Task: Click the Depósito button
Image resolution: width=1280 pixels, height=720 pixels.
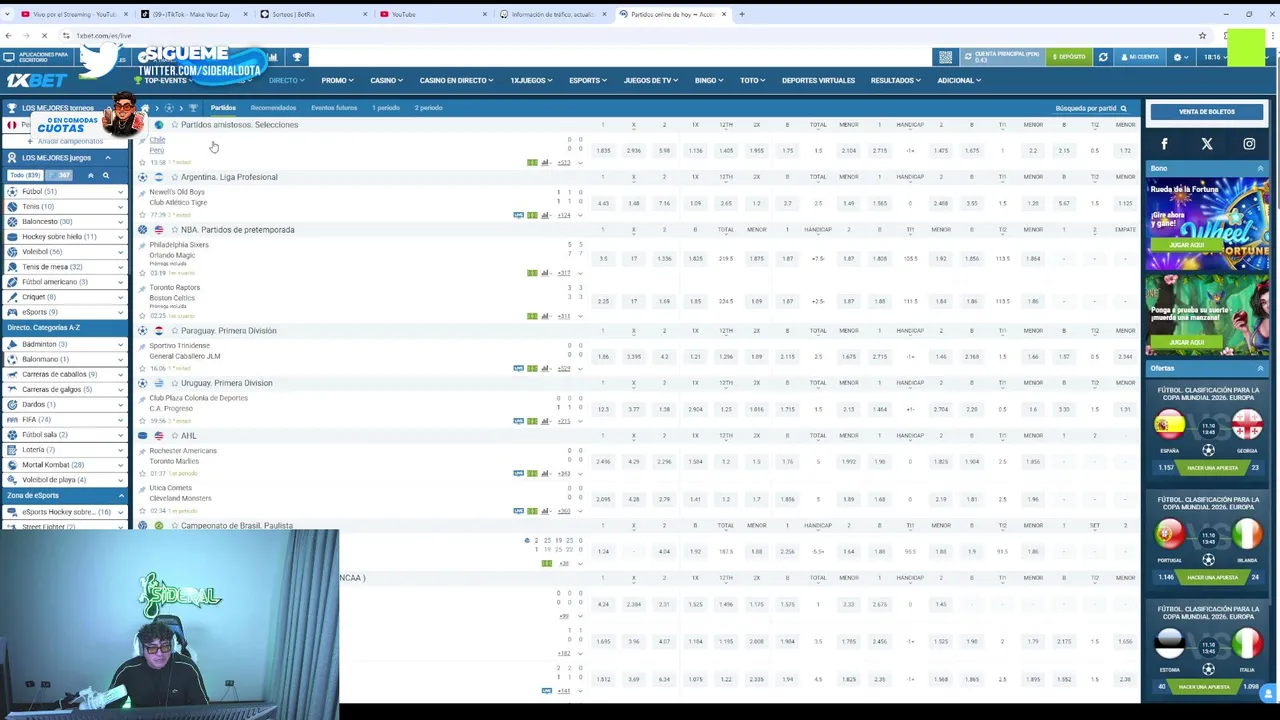Action: [1069, 57]
